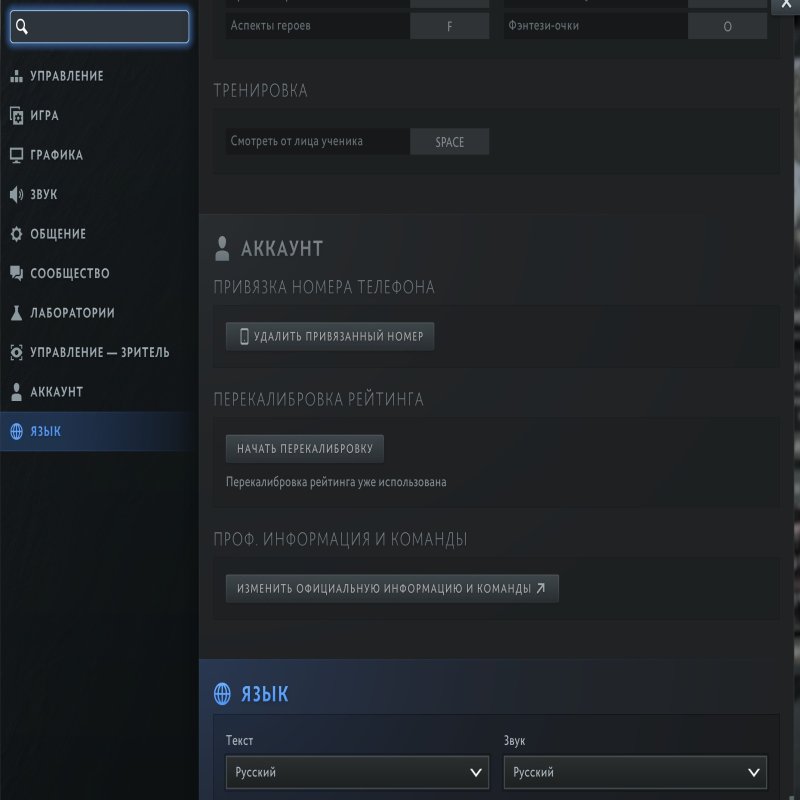This screenshot has width=800, height=800.
Task: Select the ЯЗЫК menu item in sidebar
Action: click(x=46, y=431)
